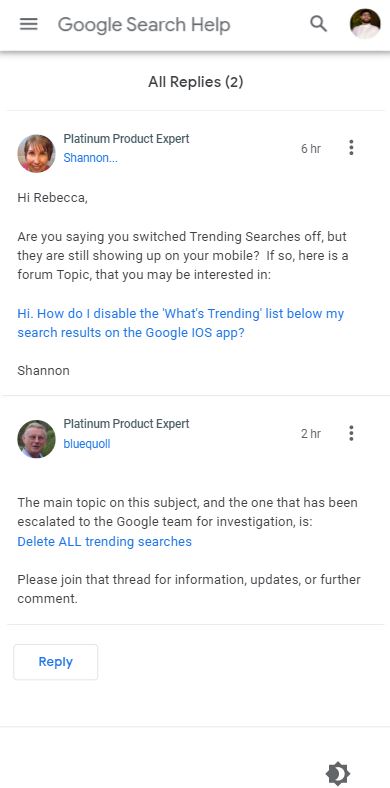390x788 pixels.
Task: Open bluequoll user profile link
Action: (87, 444)
